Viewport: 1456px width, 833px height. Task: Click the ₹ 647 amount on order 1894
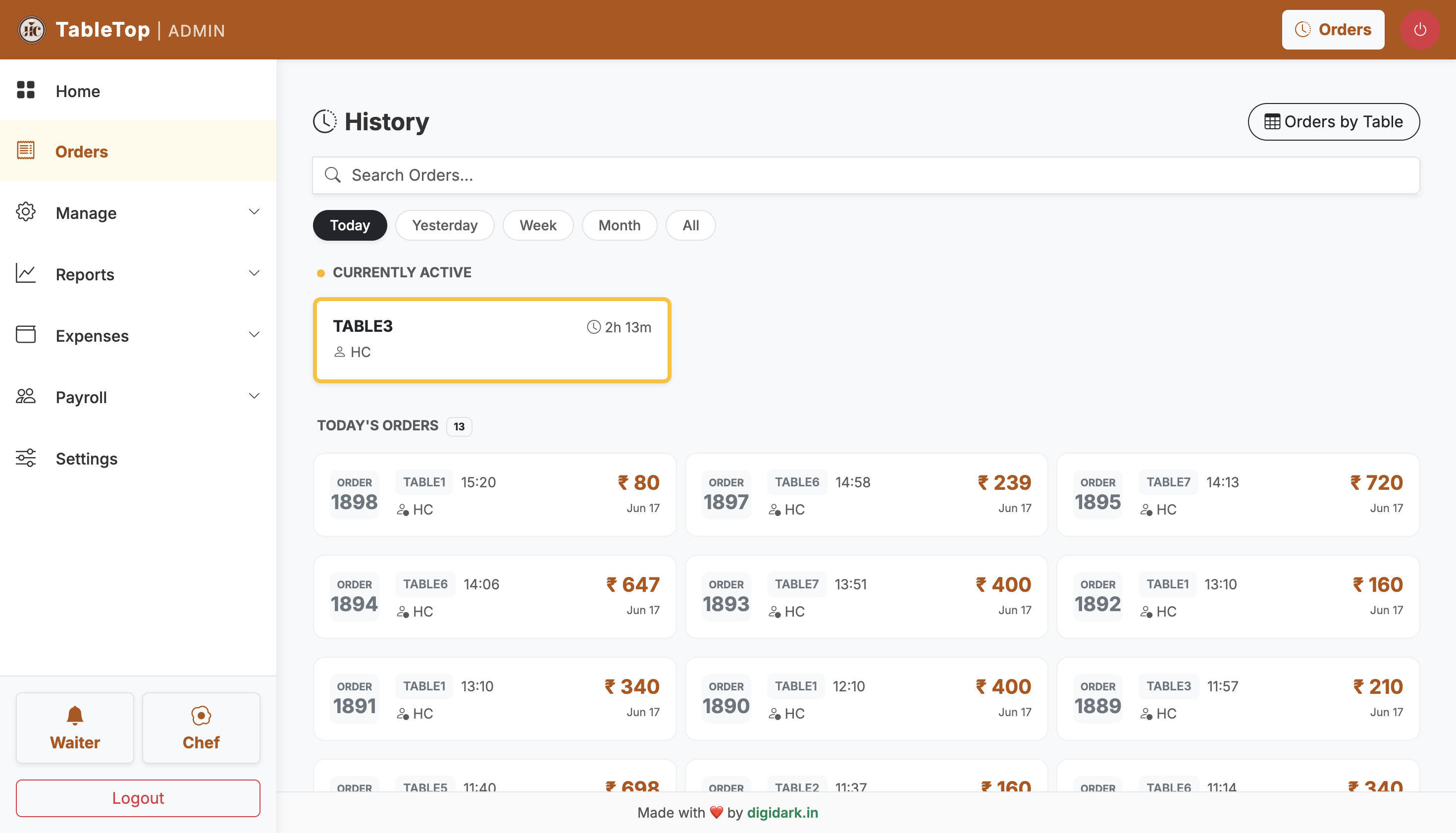(x=633, y=584)
